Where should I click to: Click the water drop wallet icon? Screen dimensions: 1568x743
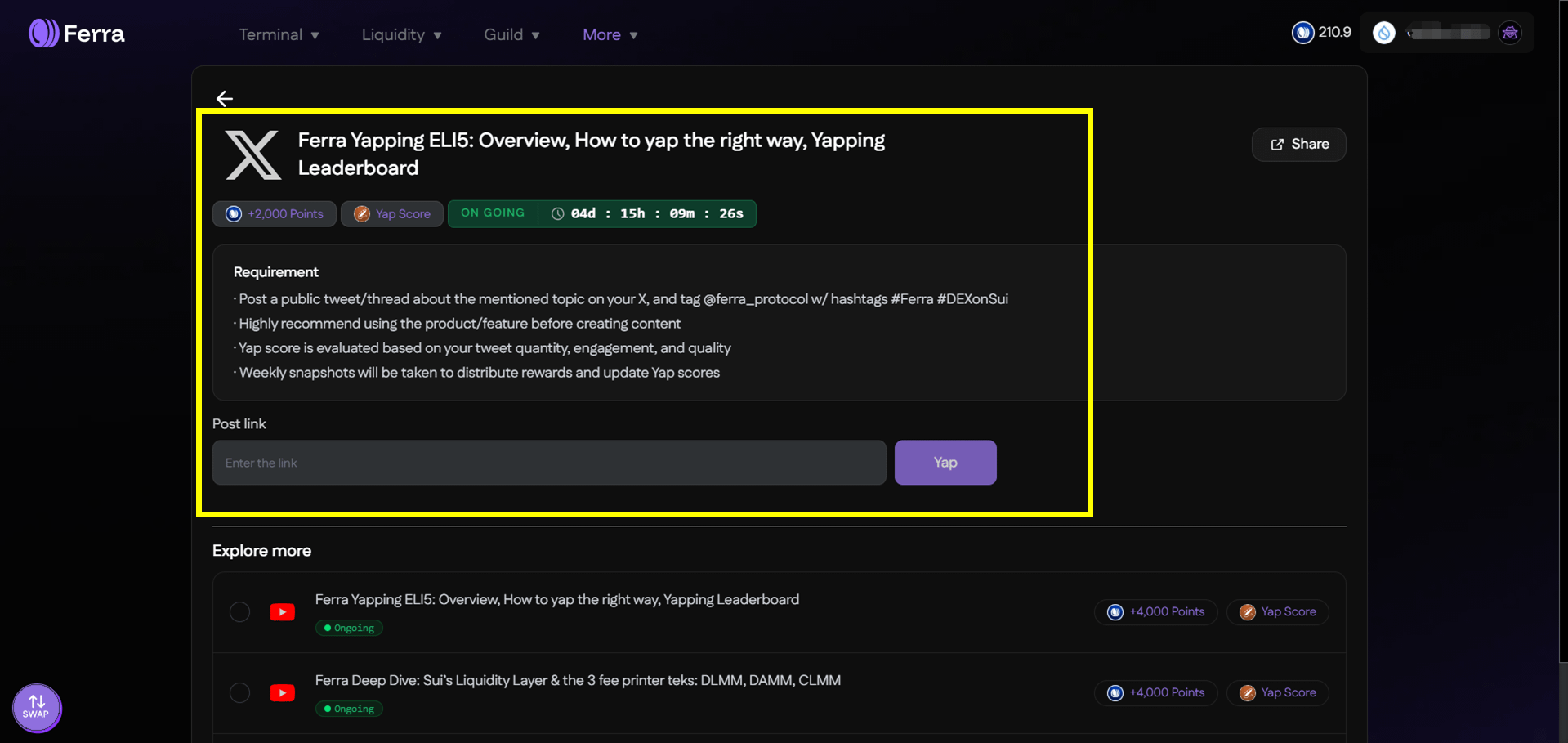pyautogui.click(x=1383, y=33)
